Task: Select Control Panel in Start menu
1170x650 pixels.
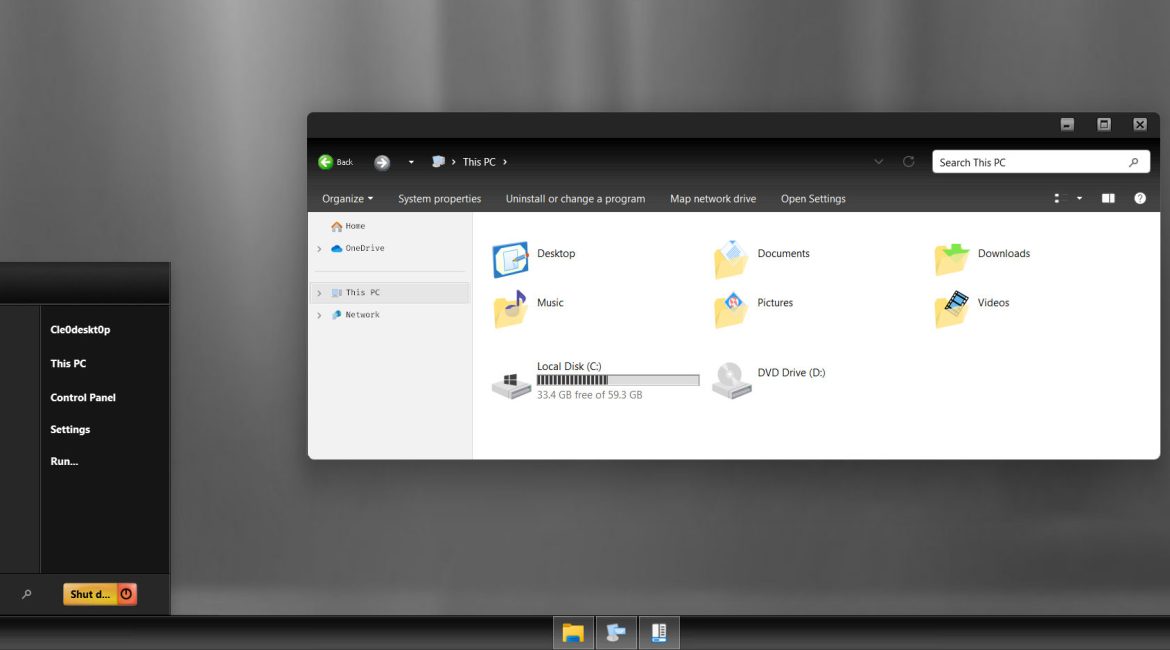Action: (83, 397)
